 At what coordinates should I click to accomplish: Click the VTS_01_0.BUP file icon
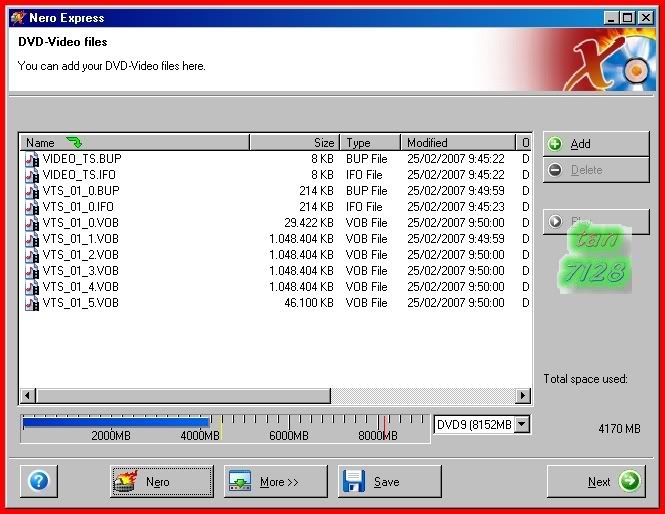[x=32, y=192]
